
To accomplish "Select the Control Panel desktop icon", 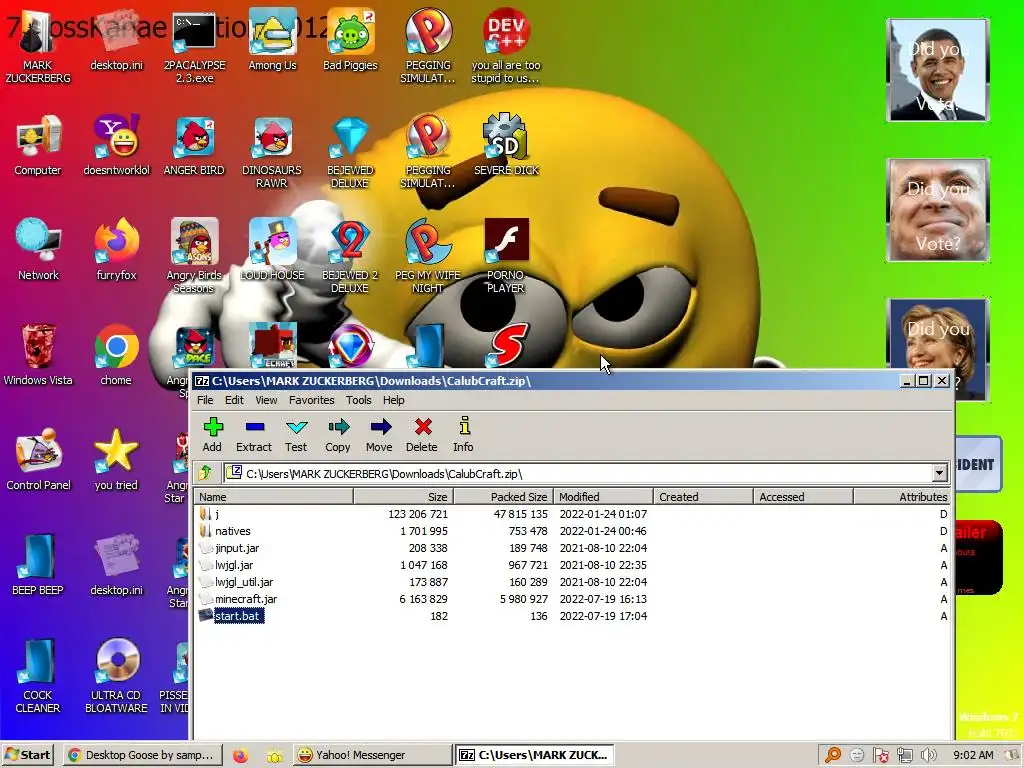I will (38, 460).
